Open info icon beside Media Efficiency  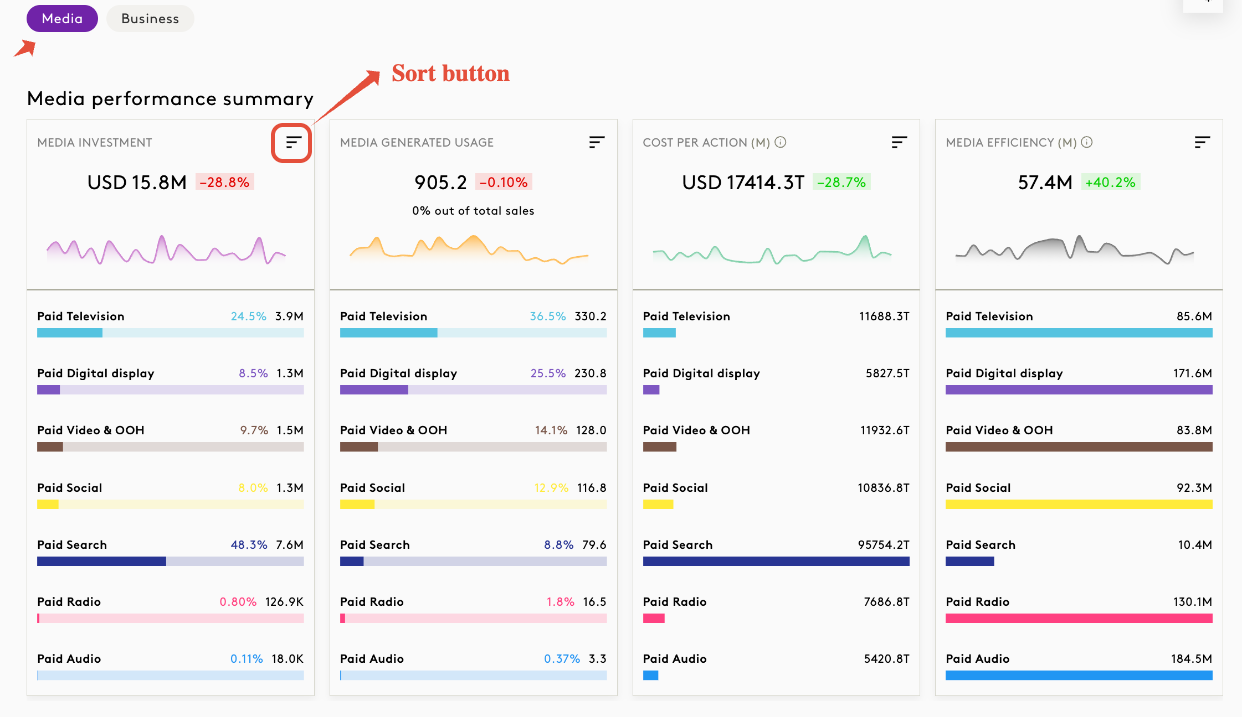[1086, 143]
